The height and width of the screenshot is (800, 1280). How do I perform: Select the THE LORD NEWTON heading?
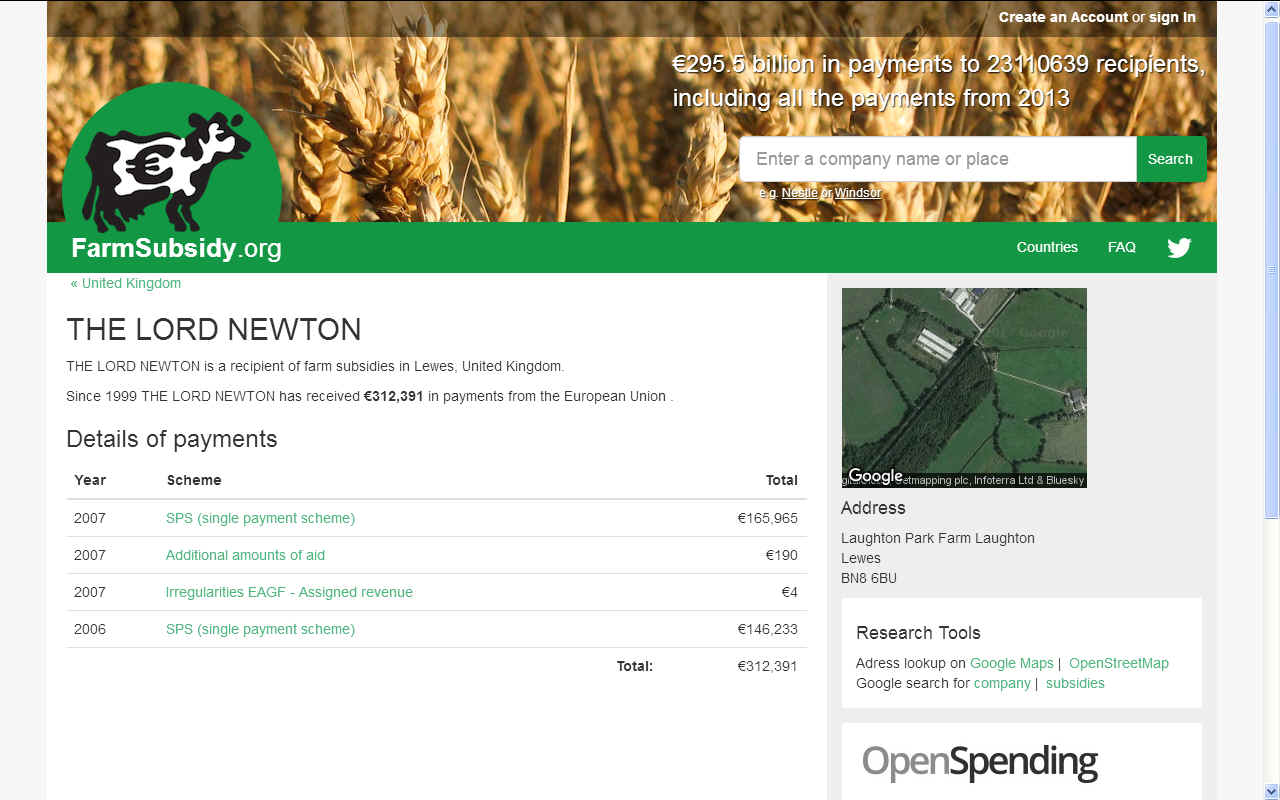click(x=214, y=330)
